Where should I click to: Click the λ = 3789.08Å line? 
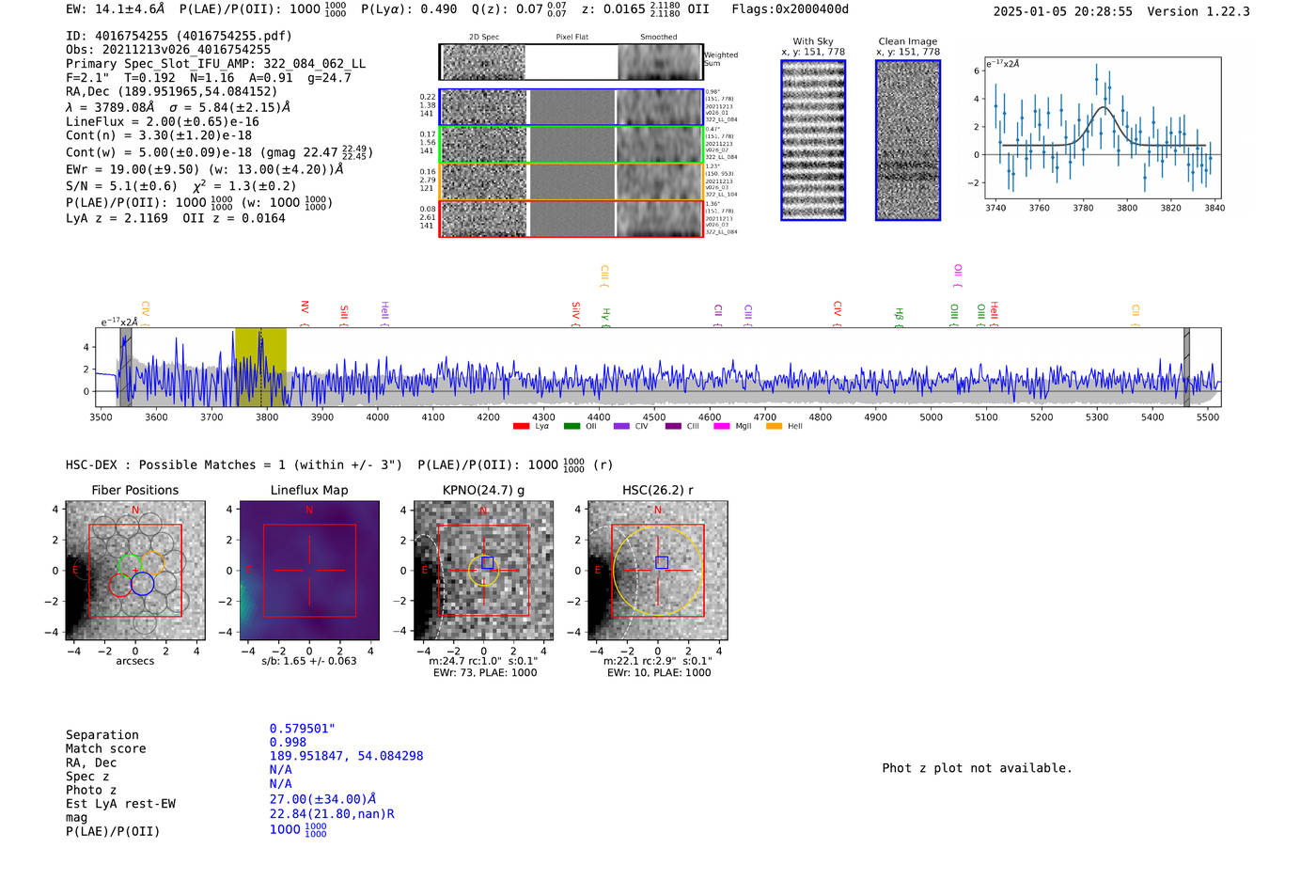(x=178, y=107)
